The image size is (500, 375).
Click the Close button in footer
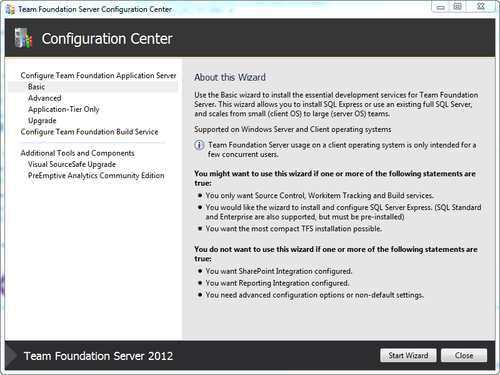point(464,356)
